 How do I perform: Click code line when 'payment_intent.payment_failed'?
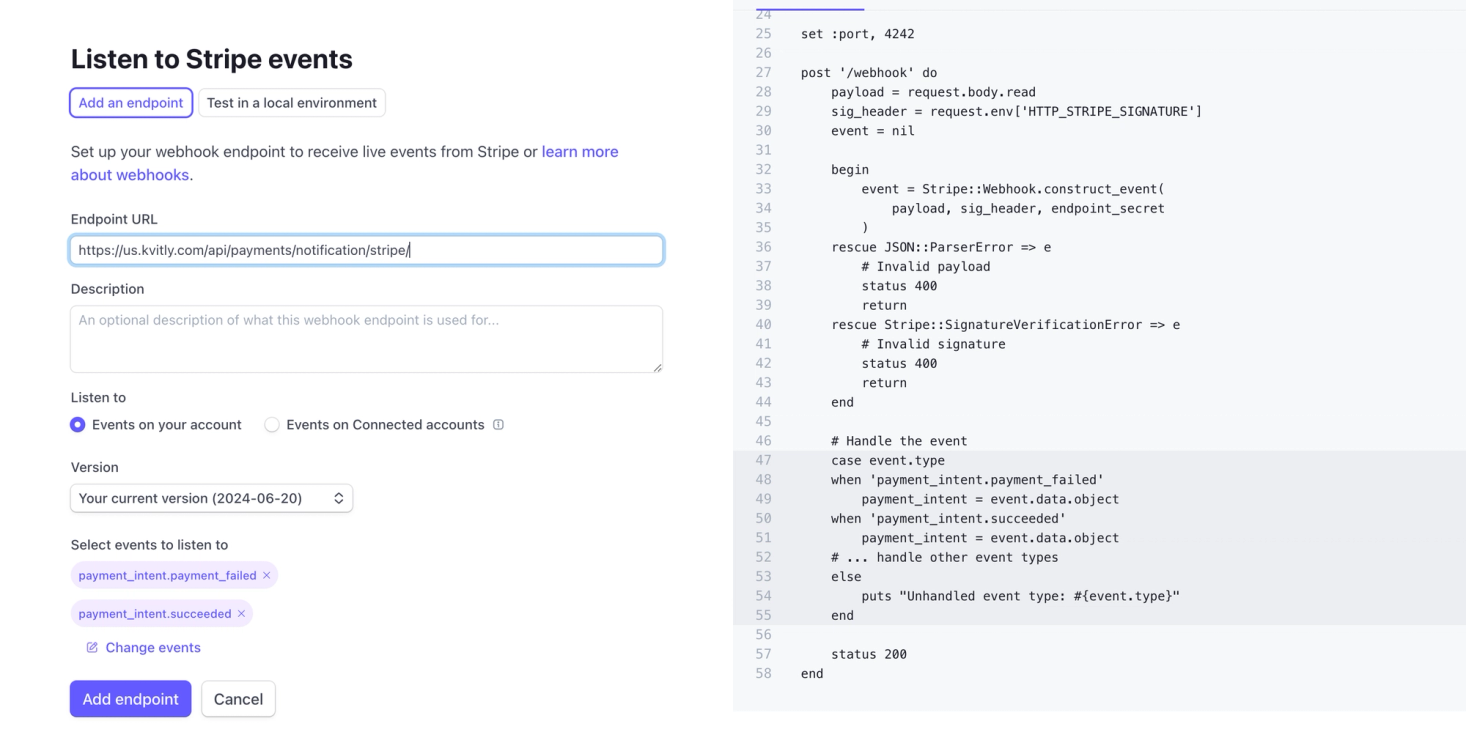[x=968, y=480]
